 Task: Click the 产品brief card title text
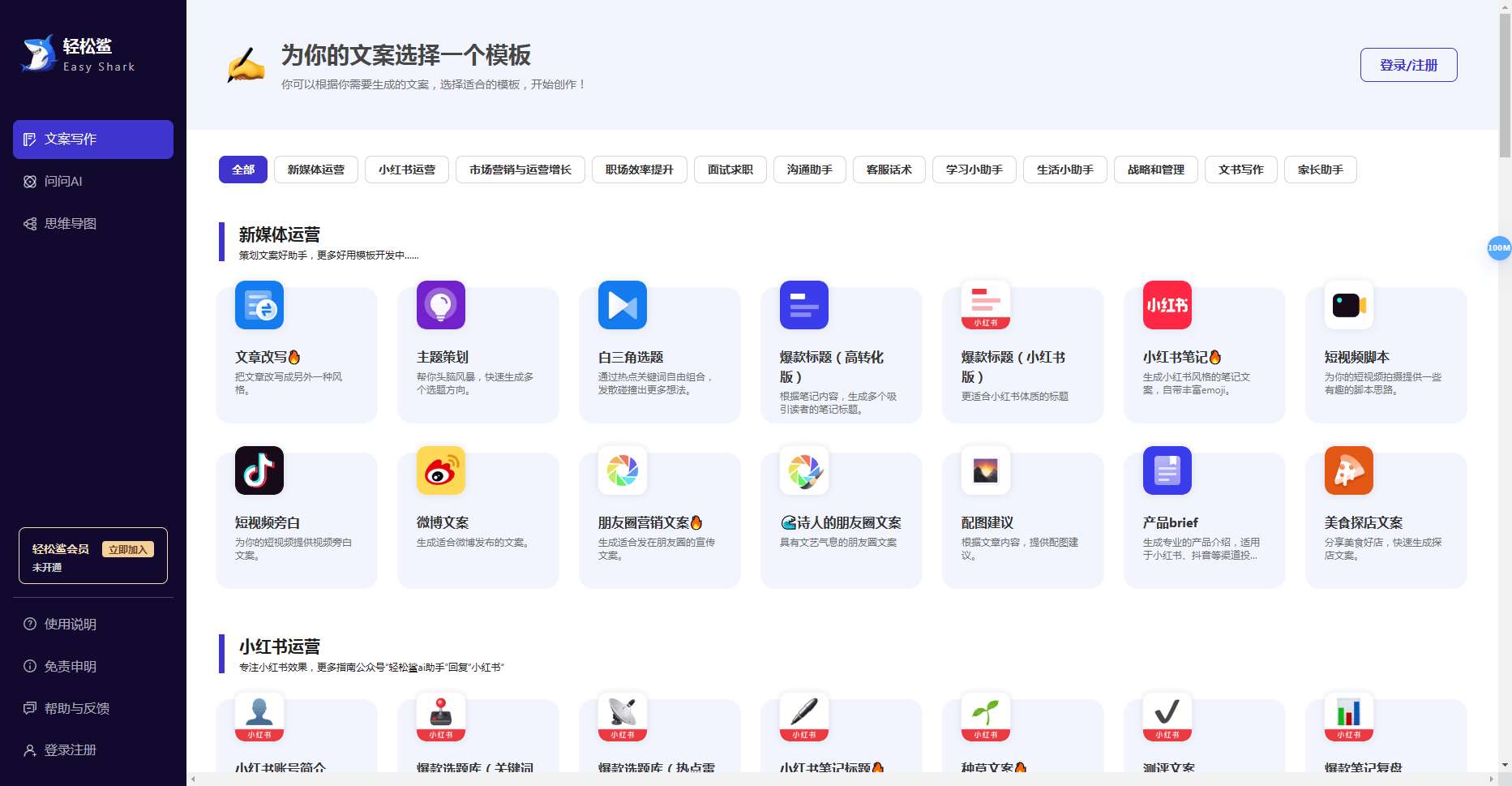[x=1171, y=522]
